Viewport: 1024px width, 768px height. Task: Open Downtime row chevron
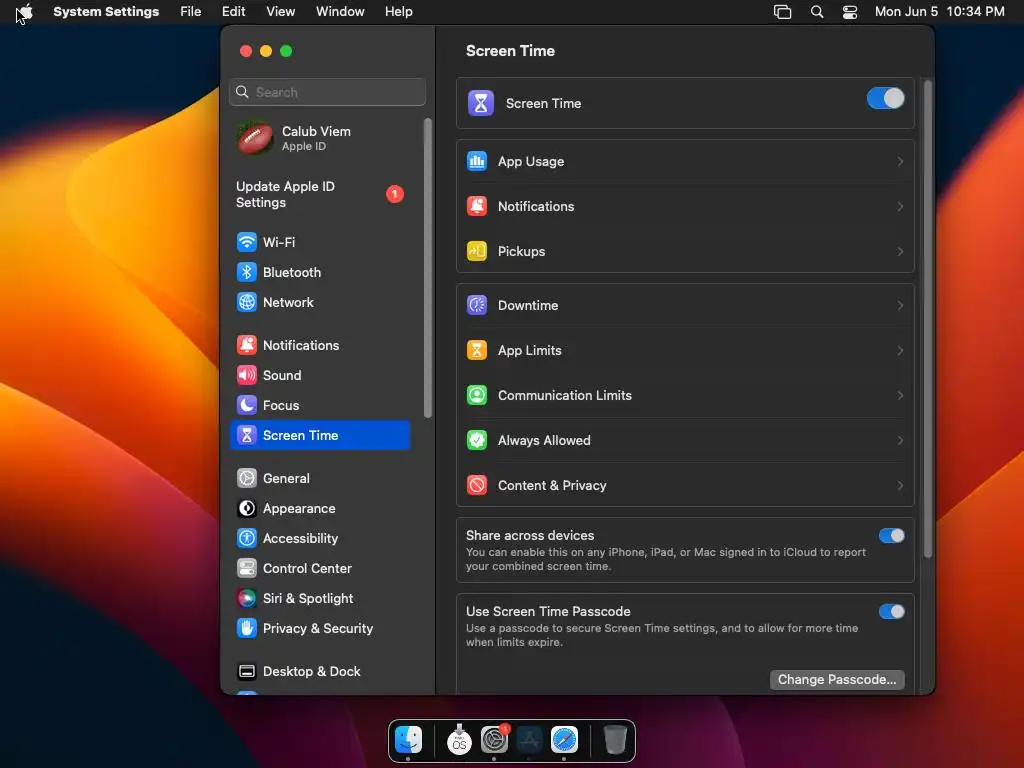click(x=900, y=306)
